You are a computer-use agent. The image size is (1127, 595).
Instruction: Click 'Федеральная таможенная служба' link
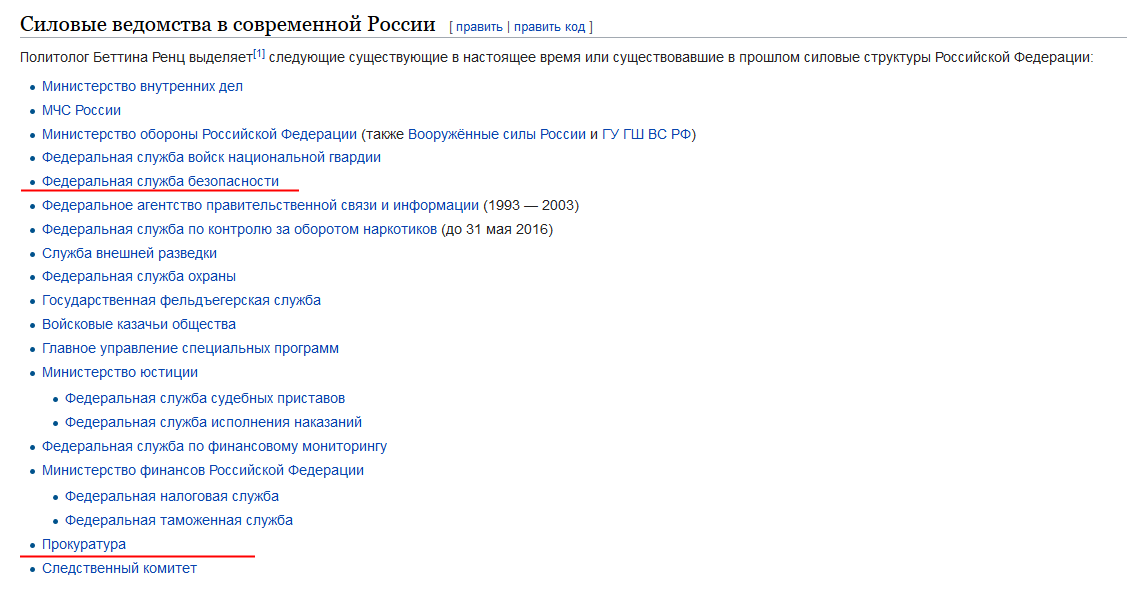pos(179,520)
